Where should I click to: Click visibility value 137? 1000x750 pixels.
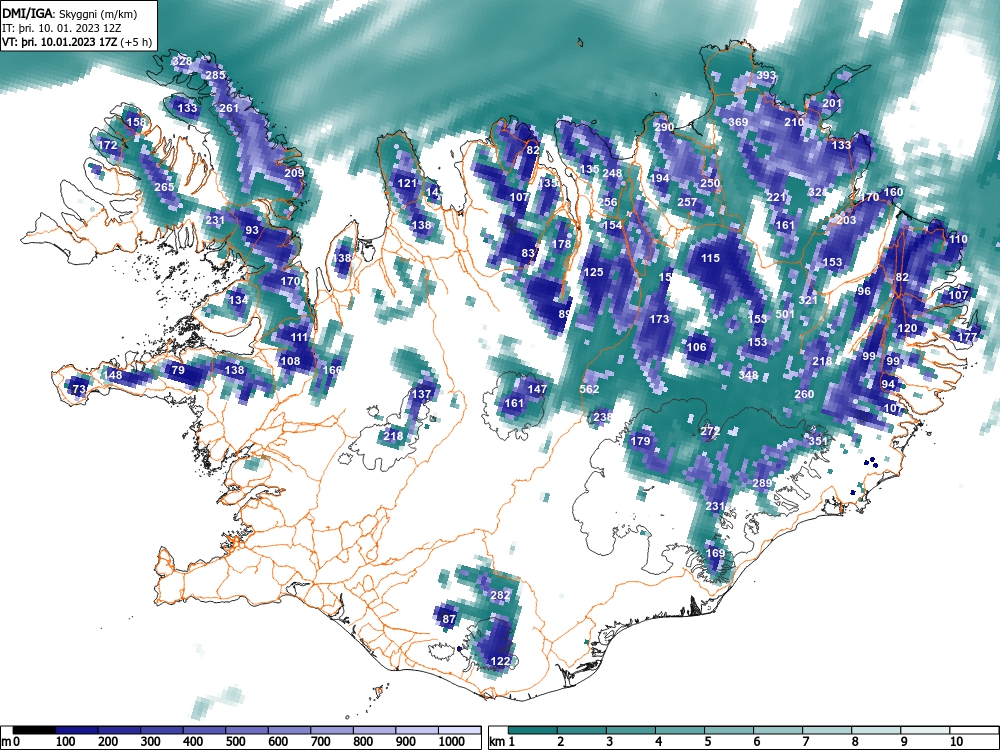421,393
